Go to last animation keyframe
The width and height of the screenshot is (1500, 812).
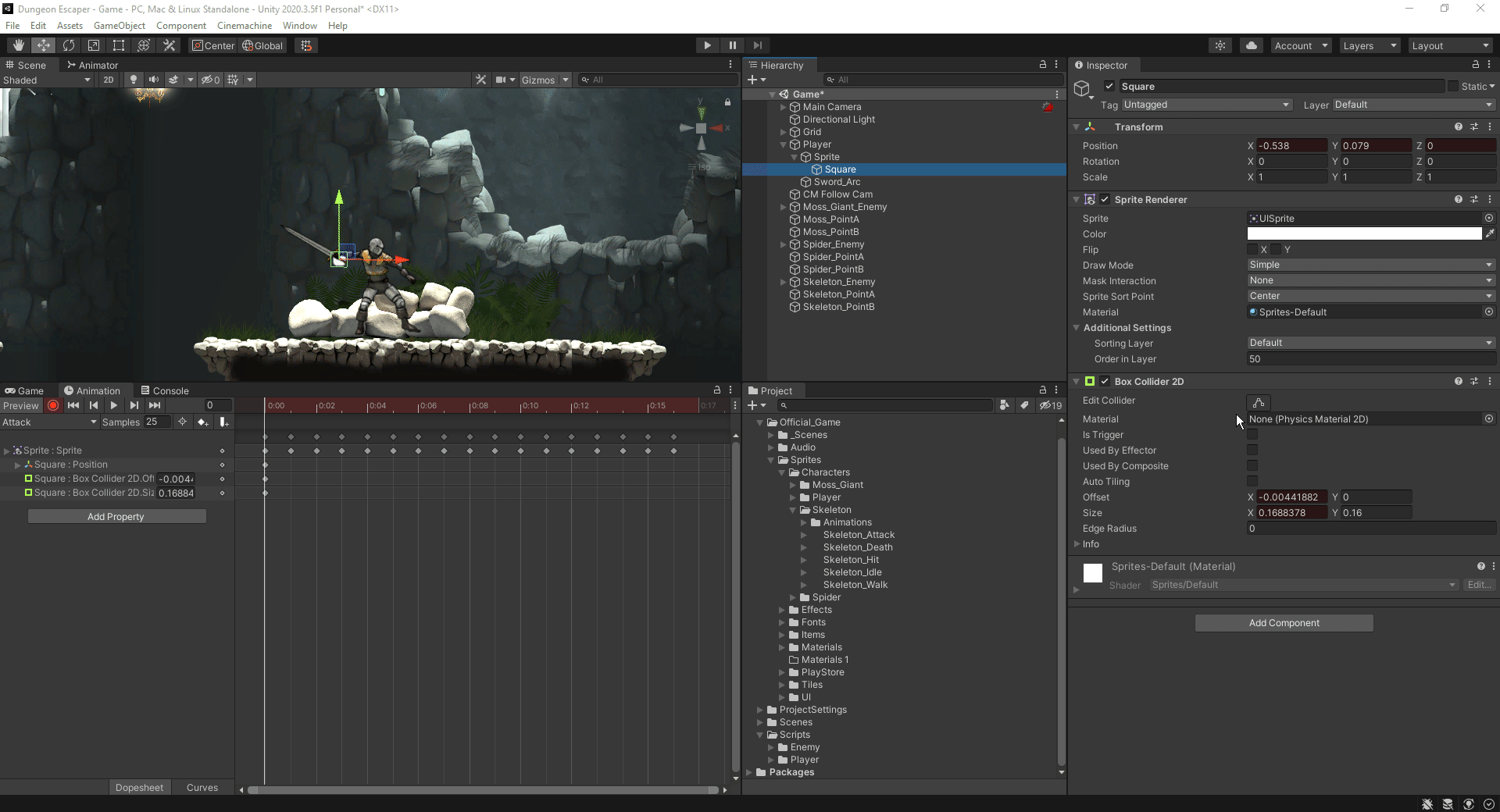click(x=155, y=405)
